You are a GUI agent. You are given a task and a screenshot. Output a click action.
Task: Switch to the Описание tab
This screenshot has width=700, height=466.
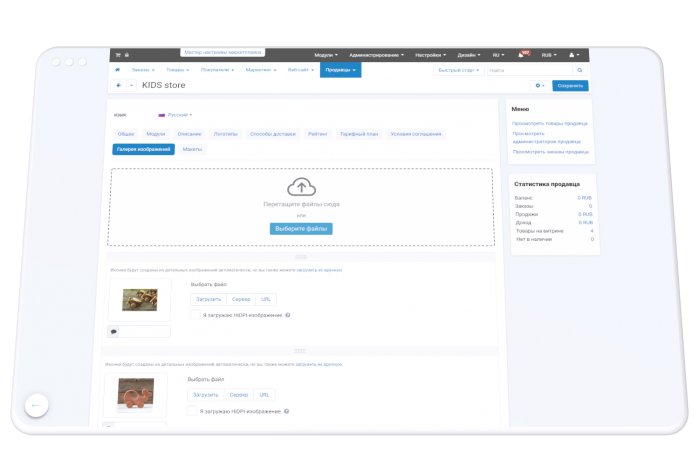point(189,134)
